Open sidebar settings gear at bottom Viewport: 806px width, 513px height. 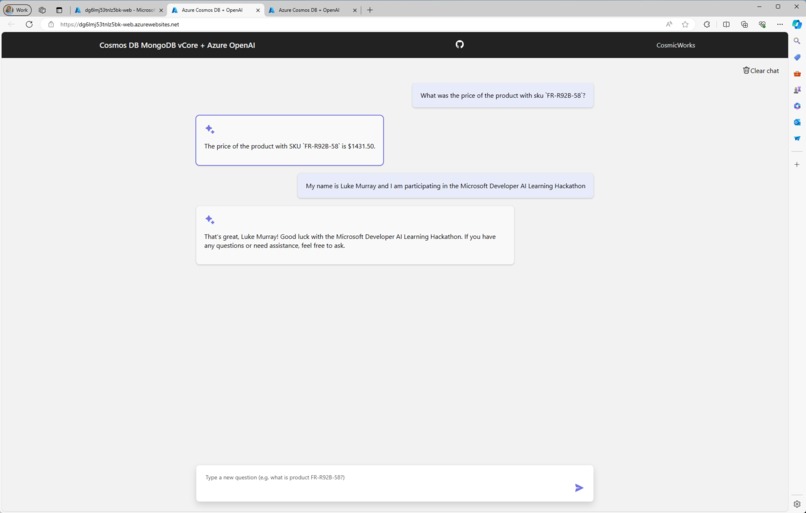coord(797,504)
